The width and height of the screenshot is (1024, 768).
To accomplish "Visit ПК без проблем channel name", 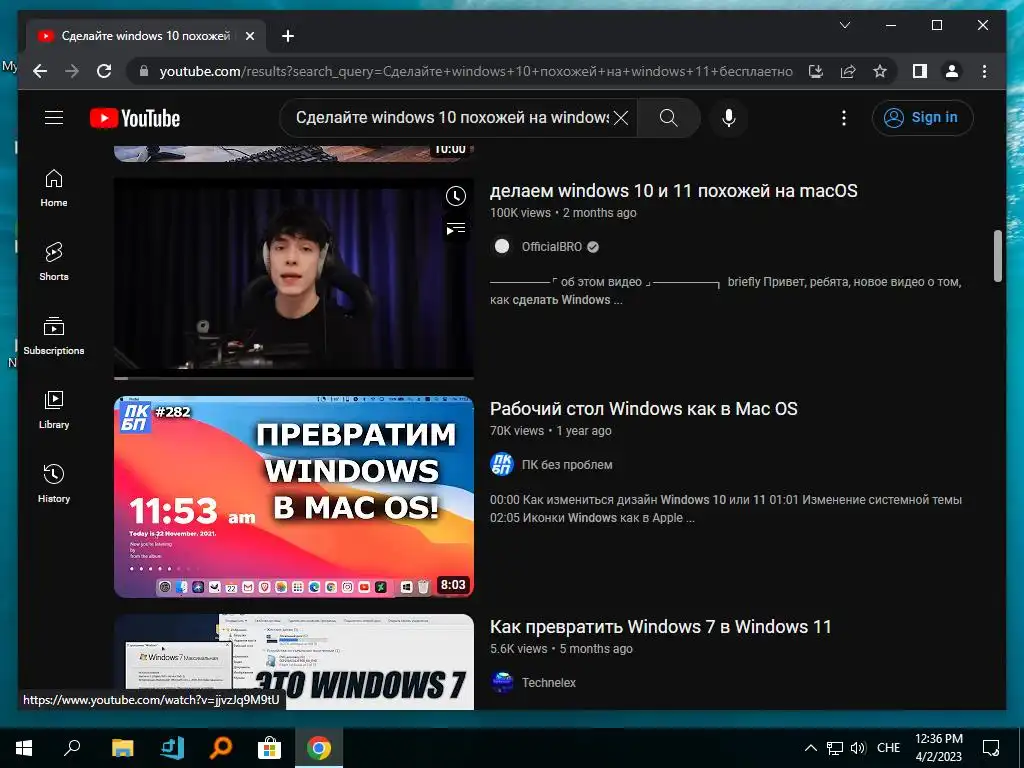I will click(x=567, y=465).
